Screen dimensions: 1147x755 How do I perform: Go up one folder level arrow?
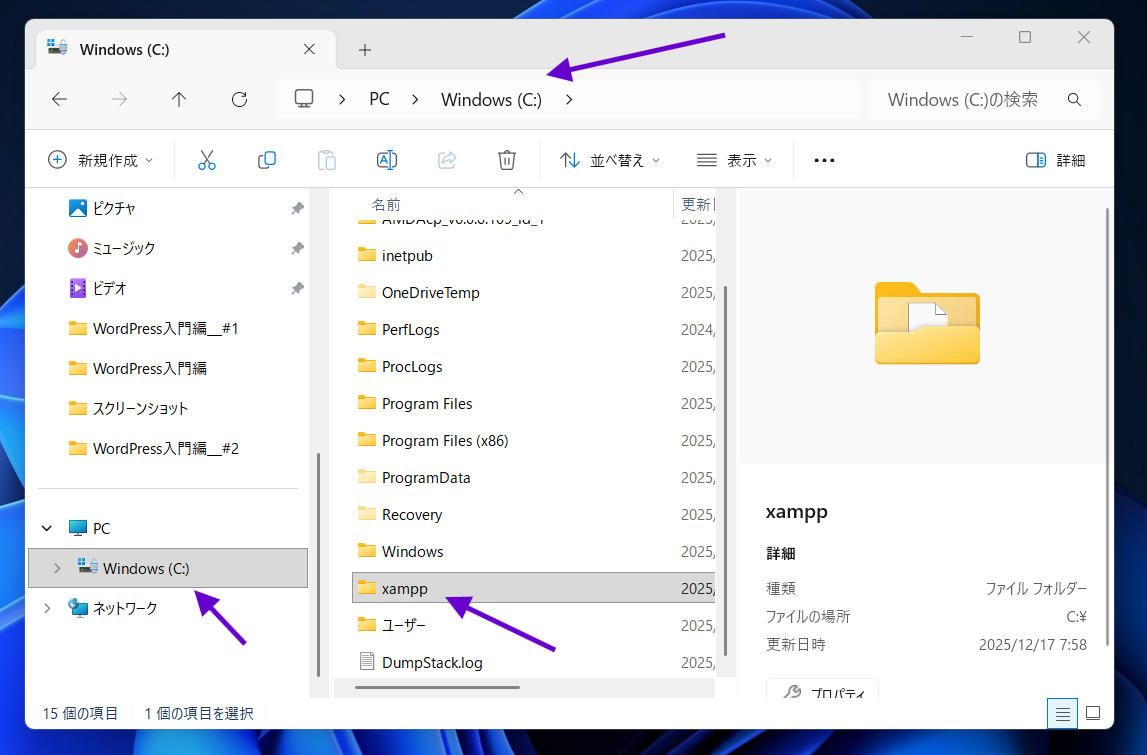(179, 99)
